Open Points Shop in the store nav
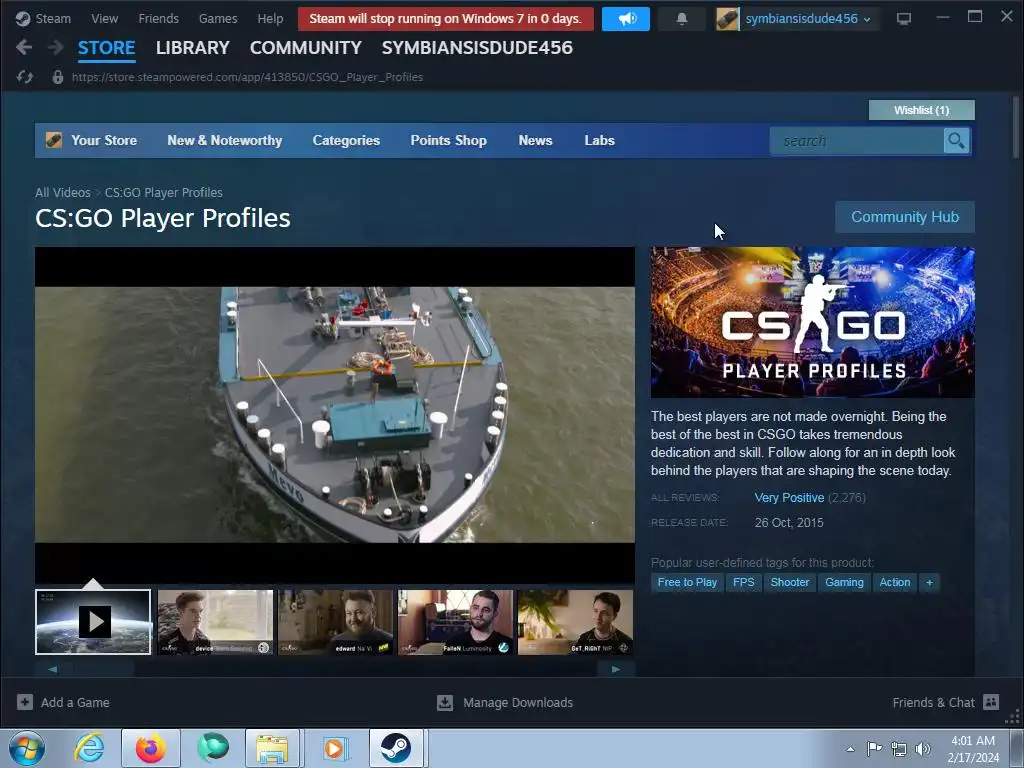This screenshot has width=1024, height=768. pos(449,140)
